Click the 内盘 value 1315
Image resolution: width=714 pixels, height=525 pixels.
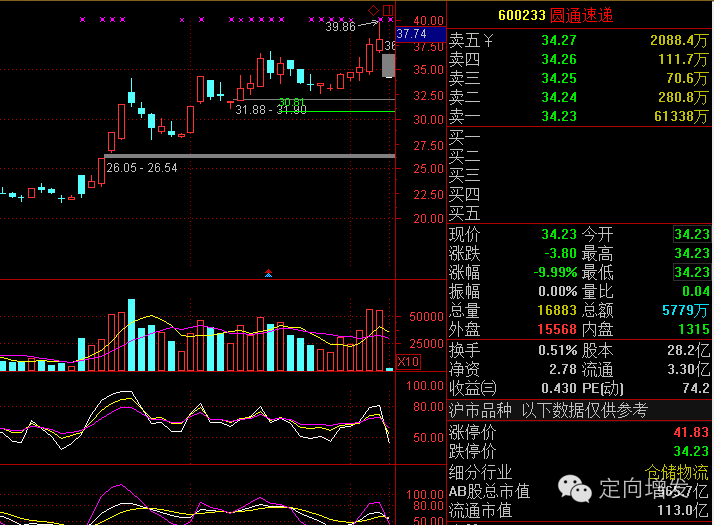[x=694, y=330]
